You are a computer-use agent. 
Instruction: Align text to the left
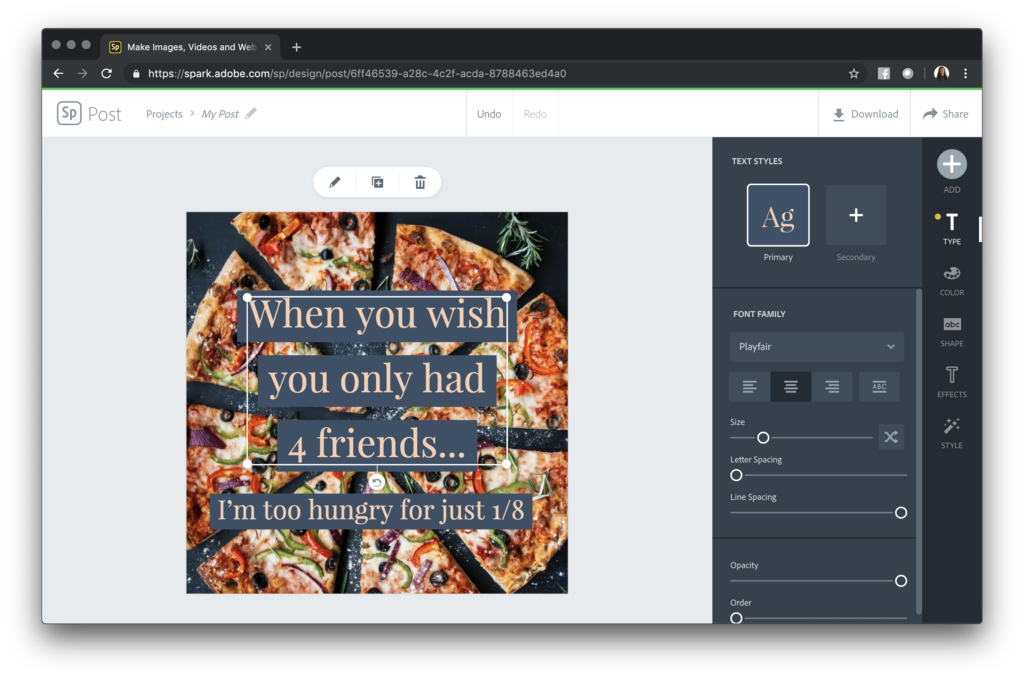749,387
